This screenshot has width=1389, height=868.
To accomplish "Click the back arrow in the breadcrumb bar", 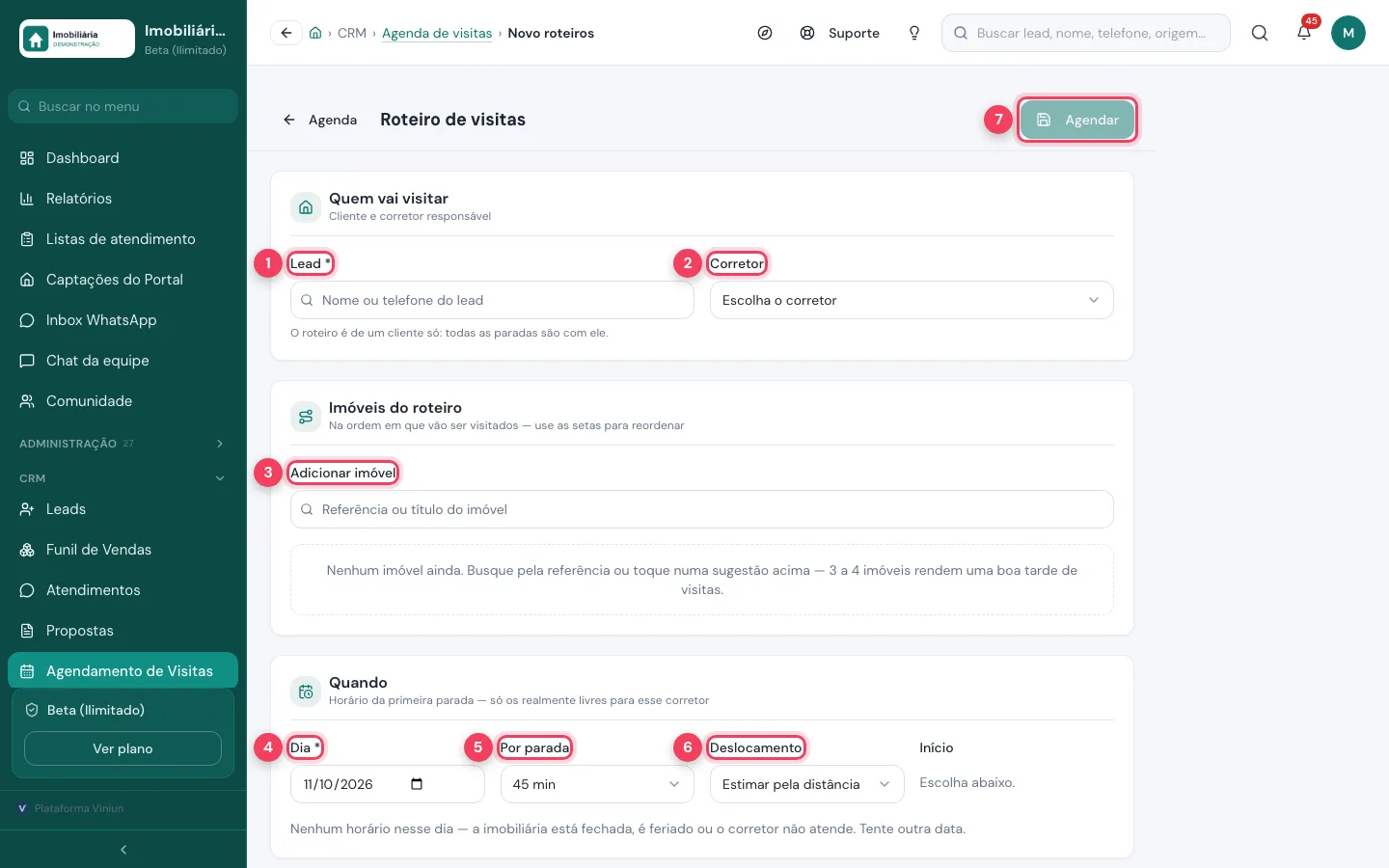I will click(286, 33).
